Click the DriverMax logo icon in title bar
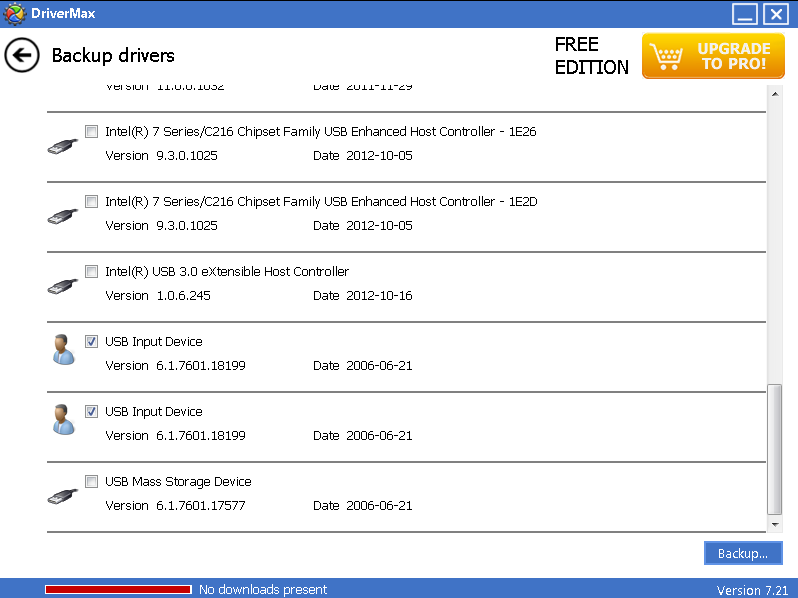 coord(14,13)
